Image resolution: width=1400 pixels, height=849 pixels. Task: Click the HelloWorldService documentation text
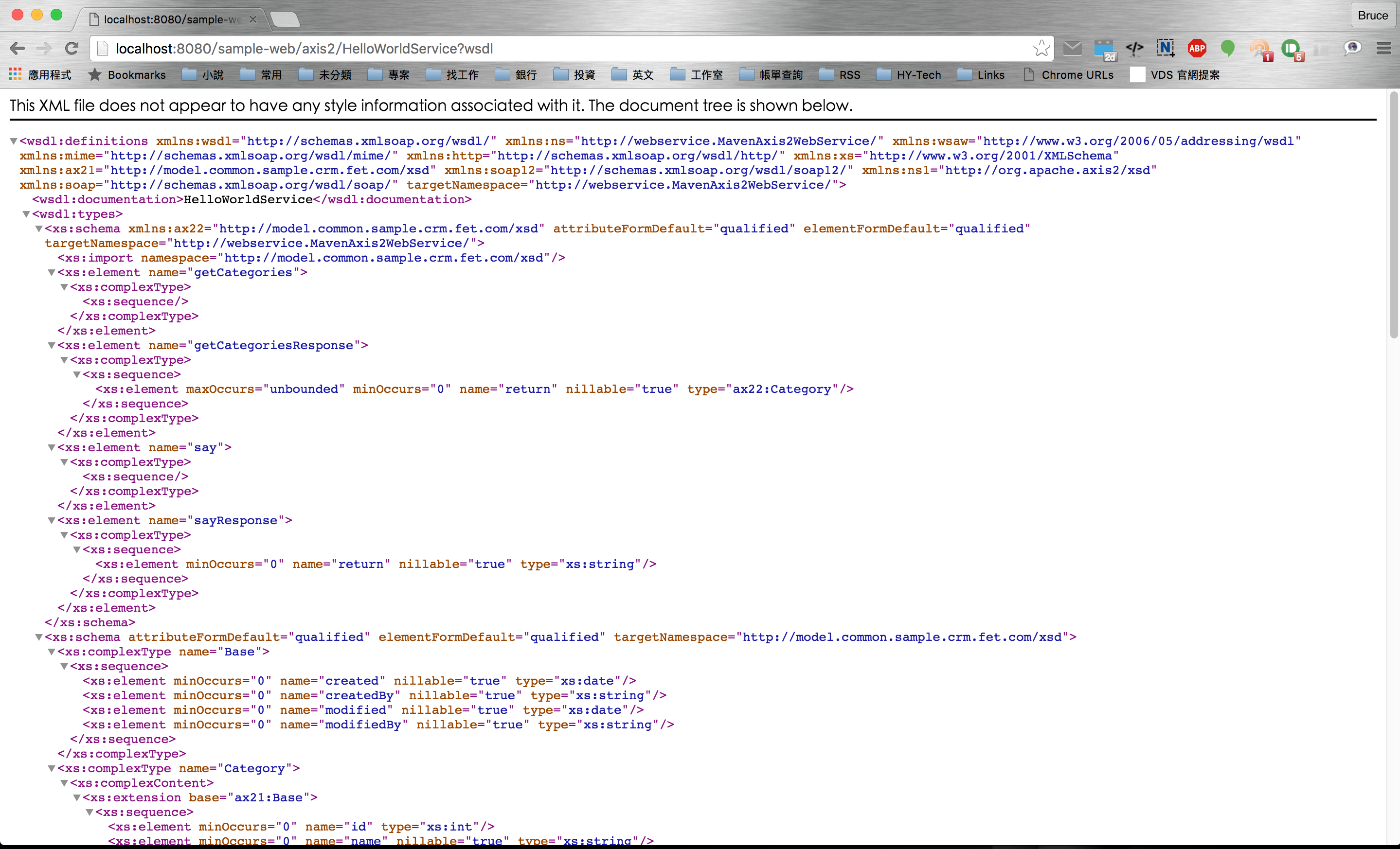click(x=248, y=199)
